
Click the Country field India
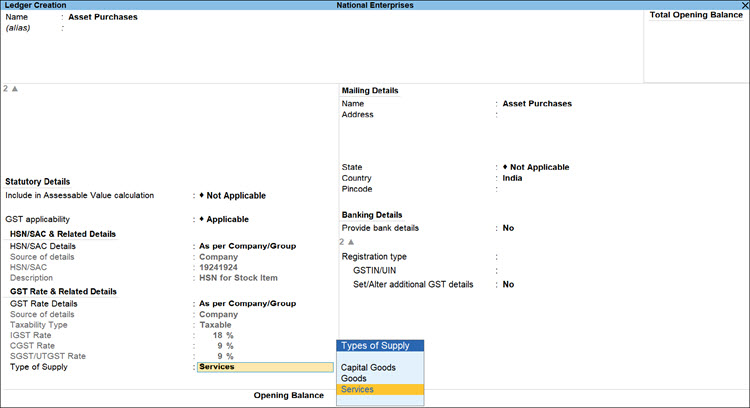point(514,178)
